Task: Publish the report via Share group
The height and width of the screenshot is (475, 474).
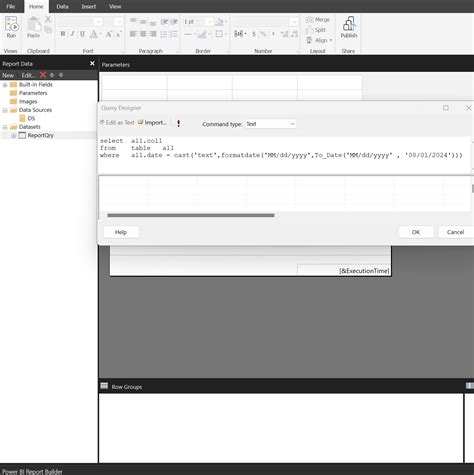Action: coord(349,27)
